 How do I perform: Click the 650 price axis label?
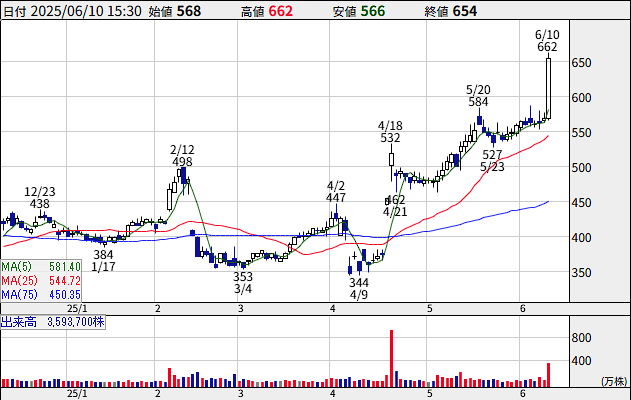click(x=582, y=63)
